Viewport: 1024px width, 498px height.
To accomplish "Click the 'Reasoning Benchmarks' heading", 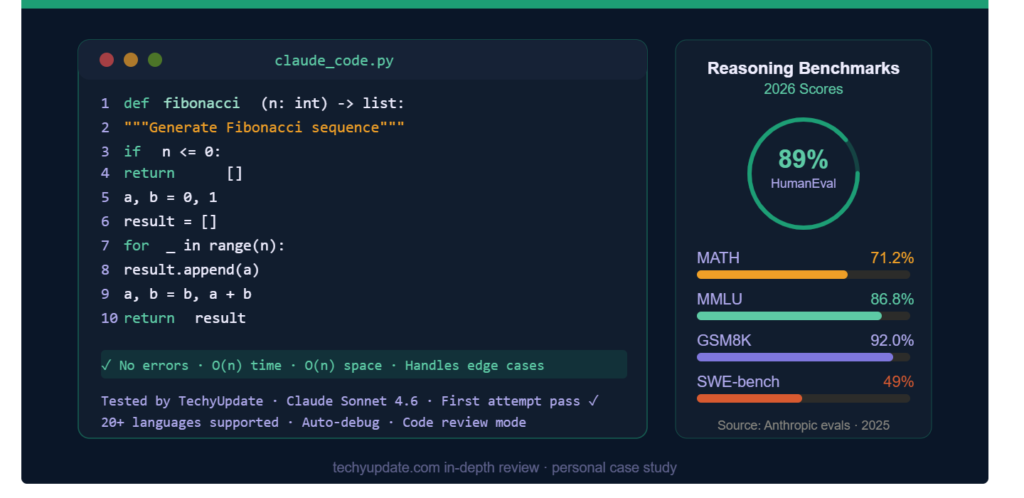I will click(803, 68).
